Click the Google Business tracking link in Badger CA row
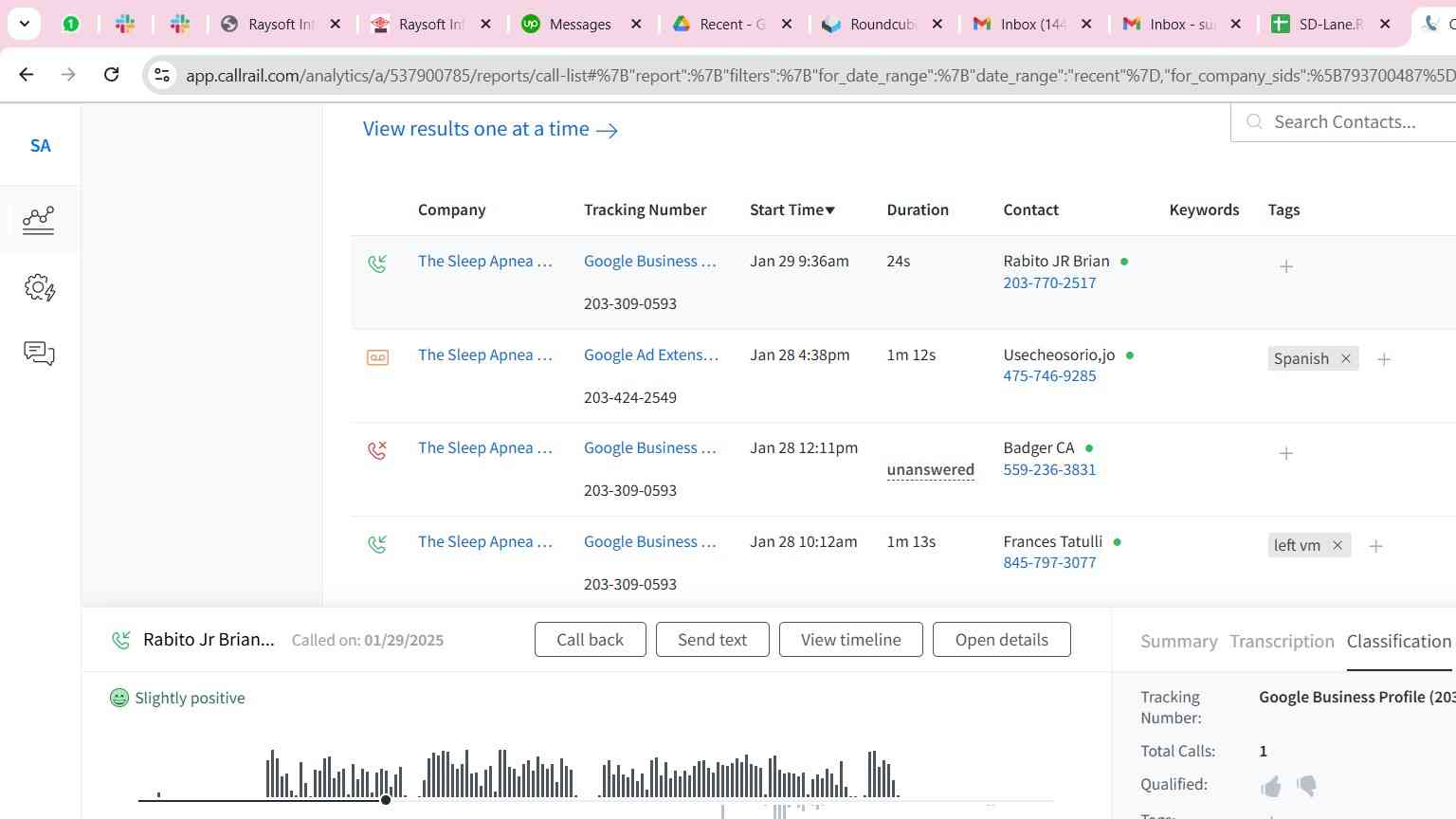Viewport: 1456px width, 819px height. pos(650,447)
